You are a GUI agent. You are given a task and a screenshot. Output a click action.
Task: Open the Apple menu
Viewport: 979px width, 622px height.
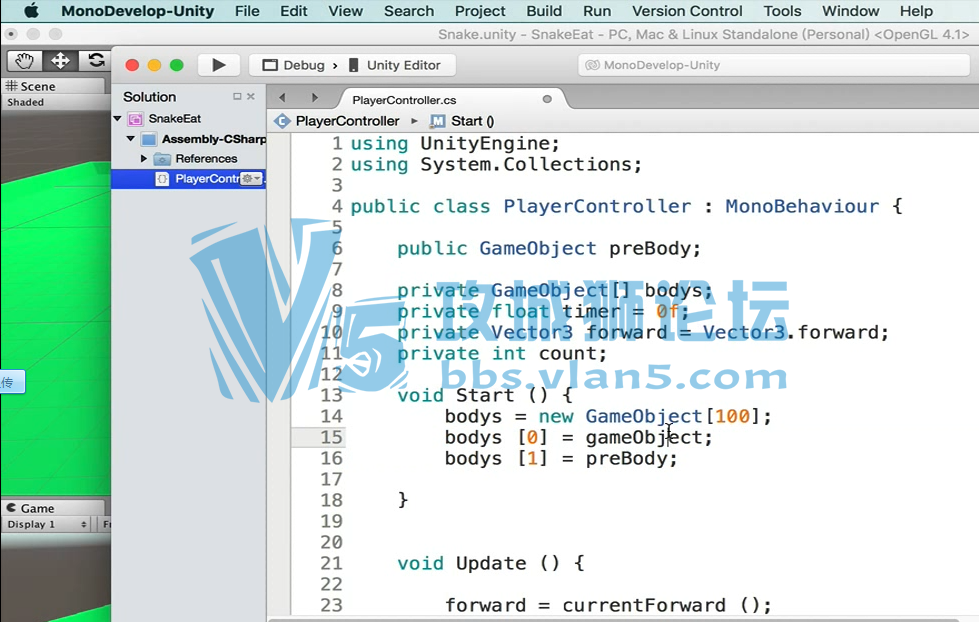click(31, 11)
